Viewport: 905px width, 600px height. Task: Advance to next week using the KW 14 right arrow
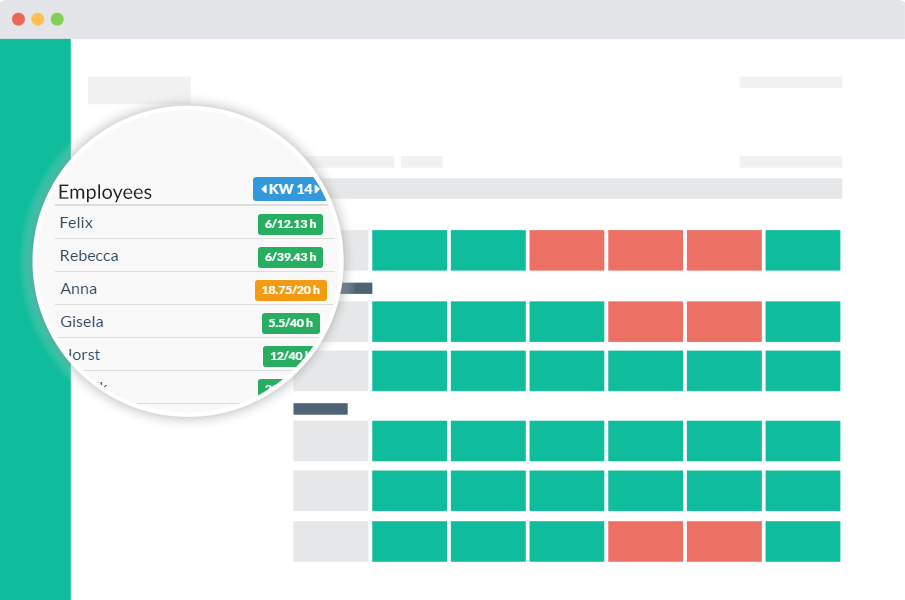coord(316,190)
